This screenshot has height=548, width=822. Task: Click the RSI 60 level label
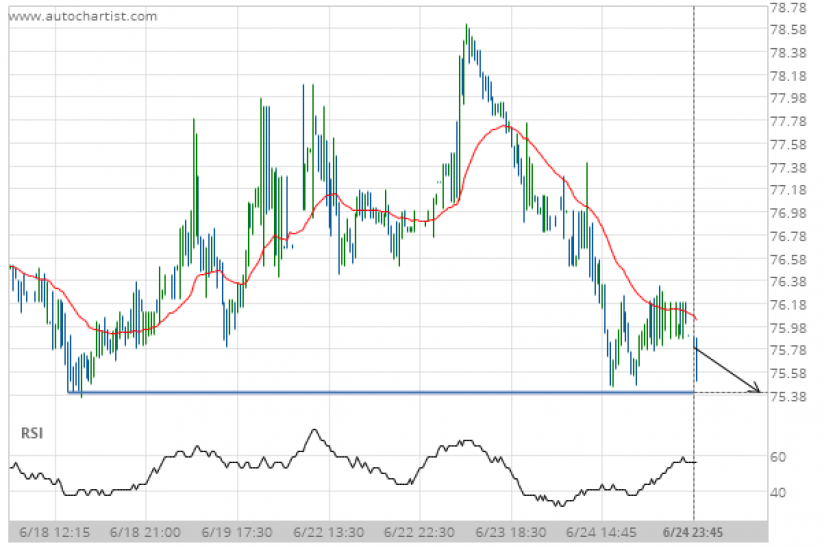(778, 457)
